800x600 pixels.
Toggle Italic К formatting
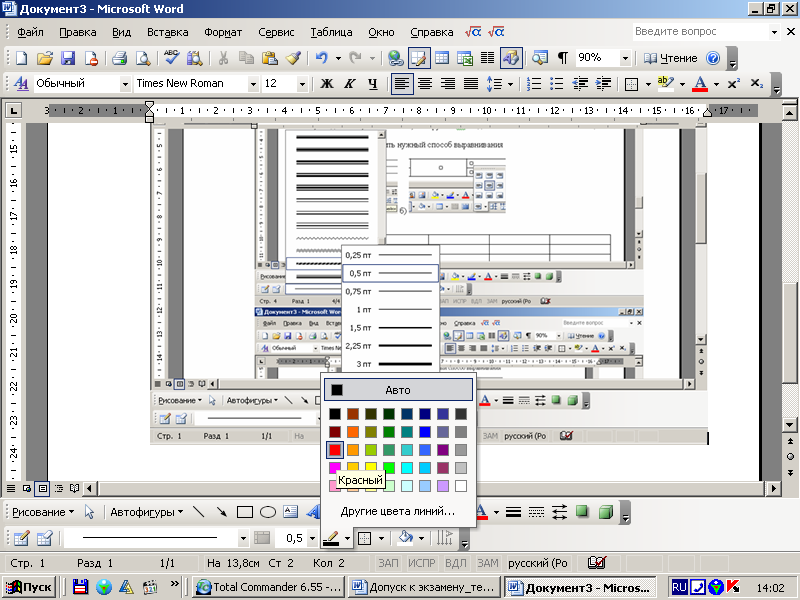coord(349,84)
